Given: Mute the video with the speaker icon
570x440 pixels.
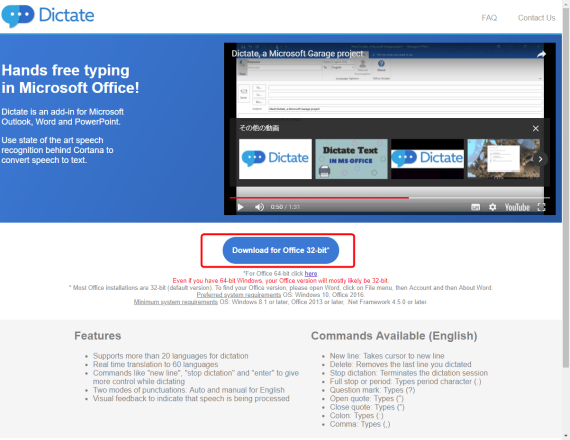Looking at the screenshot, I should click(259, 207).
